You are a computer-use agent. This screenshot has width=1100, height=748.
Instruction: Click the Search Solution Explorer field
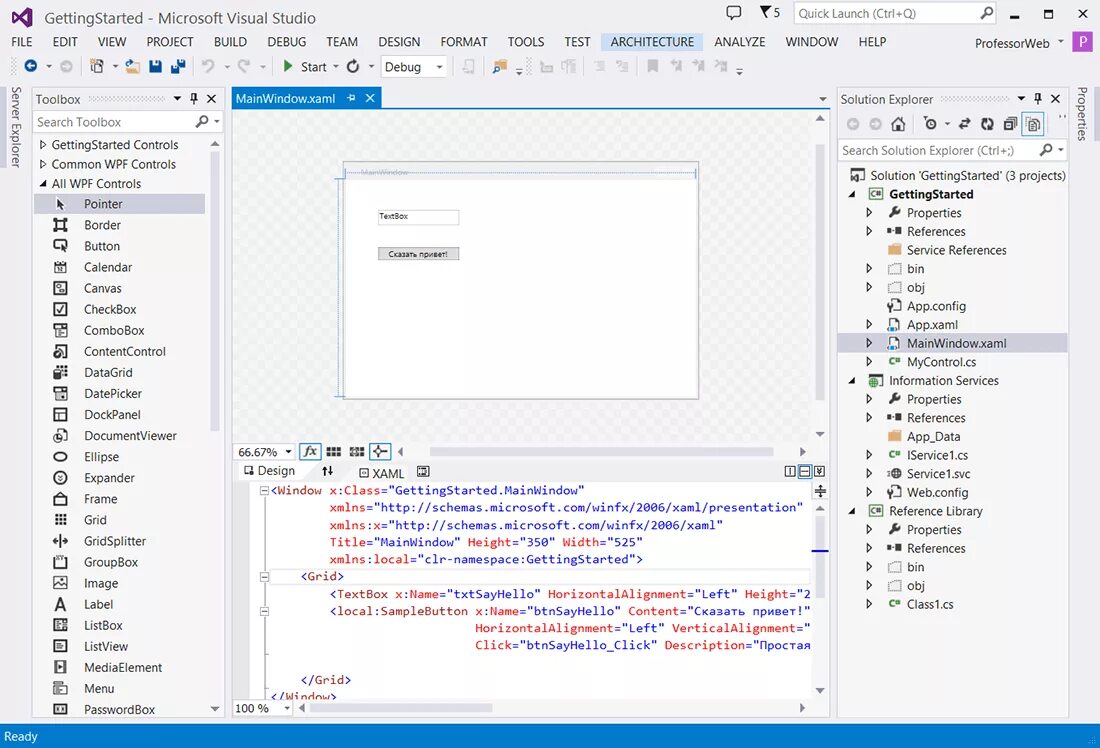point(952,150)
